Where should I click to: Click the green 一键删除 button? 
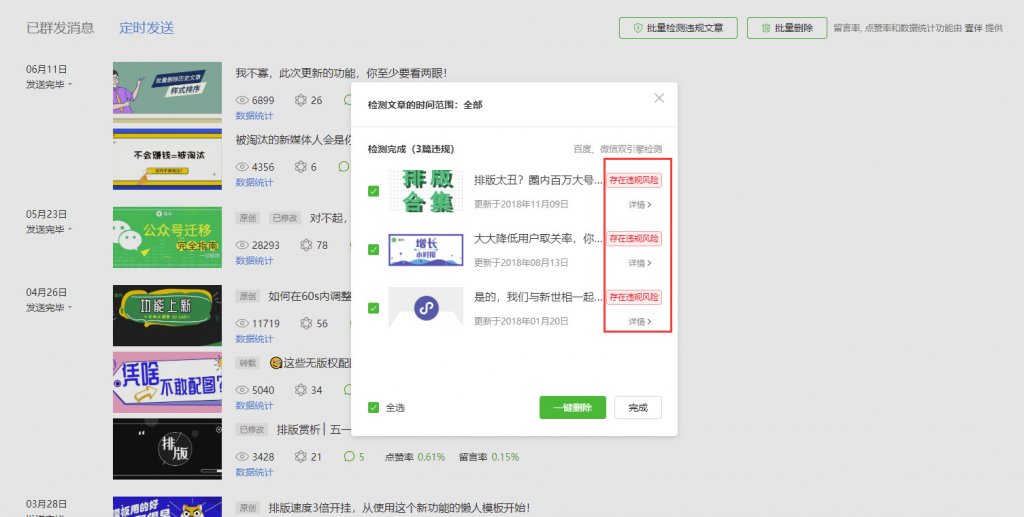(x=573, y=407)
